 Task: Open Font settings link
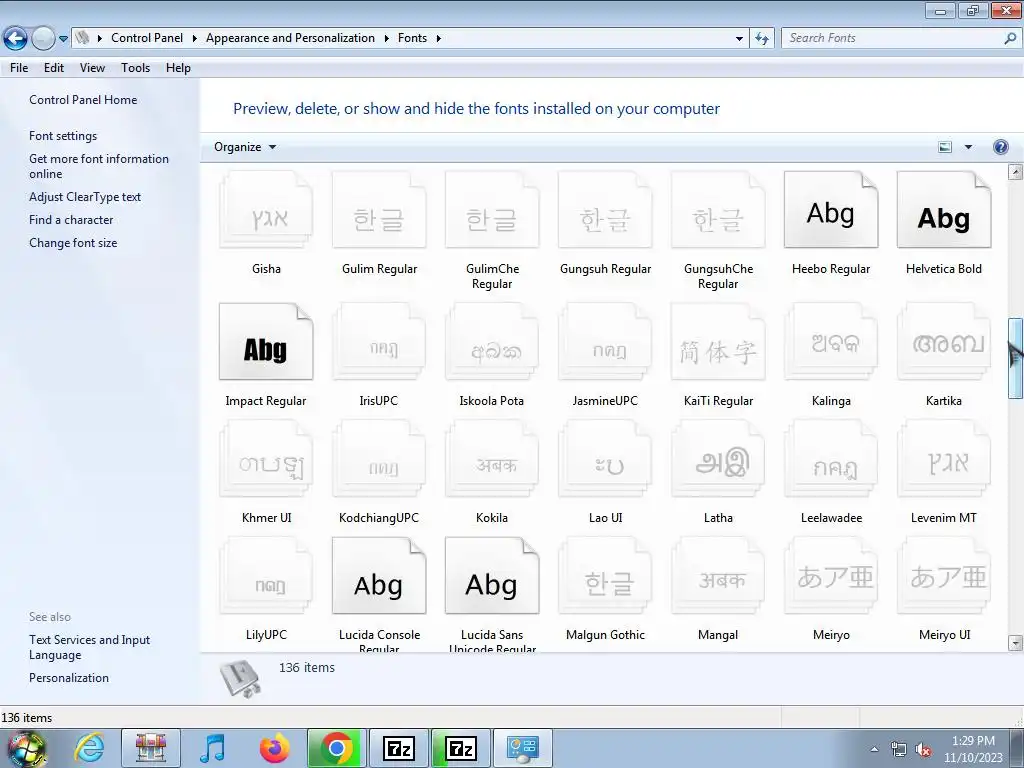tap(63, 136)
